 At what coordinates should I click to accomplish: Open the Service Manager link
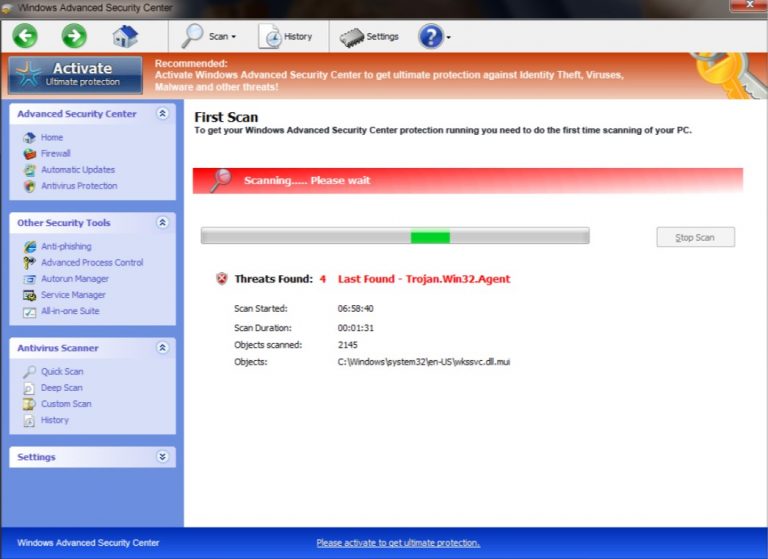(73, 295)
